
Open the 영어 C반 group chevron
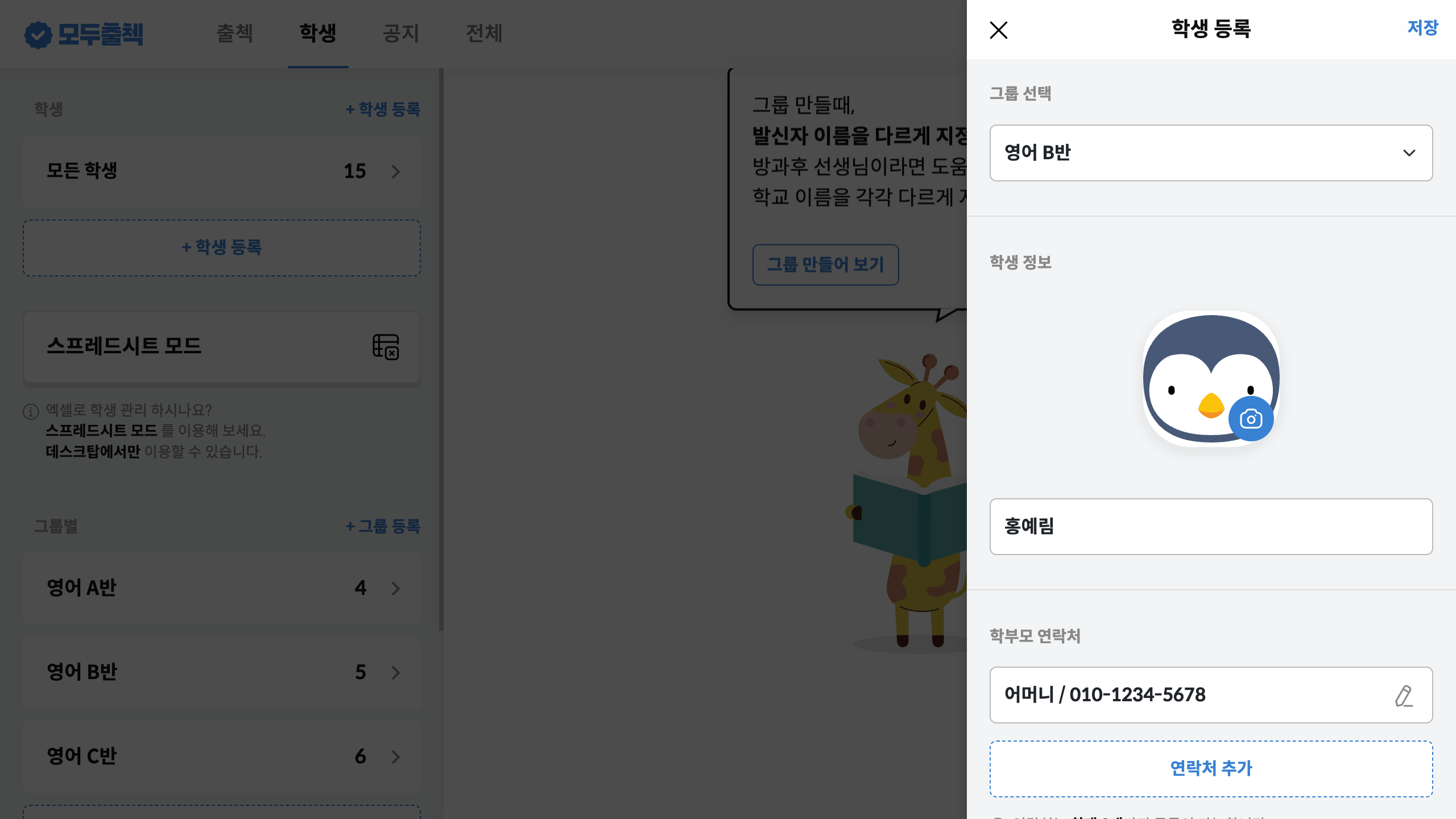pyautogui.click(x=396, y=757)
